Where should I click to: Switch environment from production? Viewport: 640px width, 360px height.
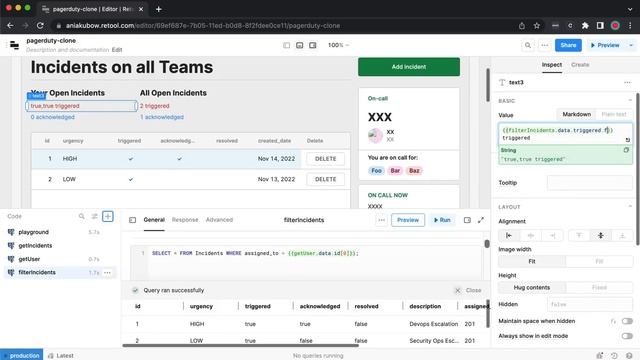[22, 356]
